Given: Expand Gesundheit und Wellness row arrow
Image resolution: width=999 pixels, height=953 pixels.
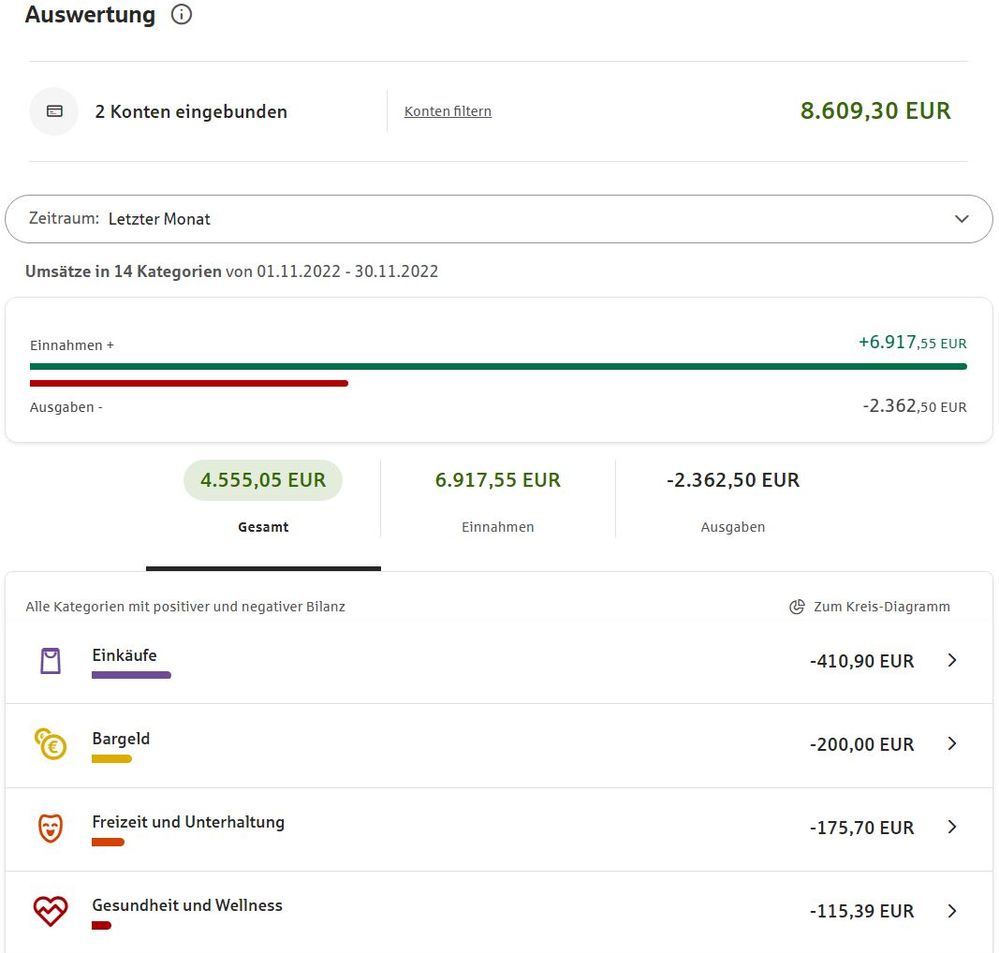Looking at the screenshot, I should [x=952, y=911].
